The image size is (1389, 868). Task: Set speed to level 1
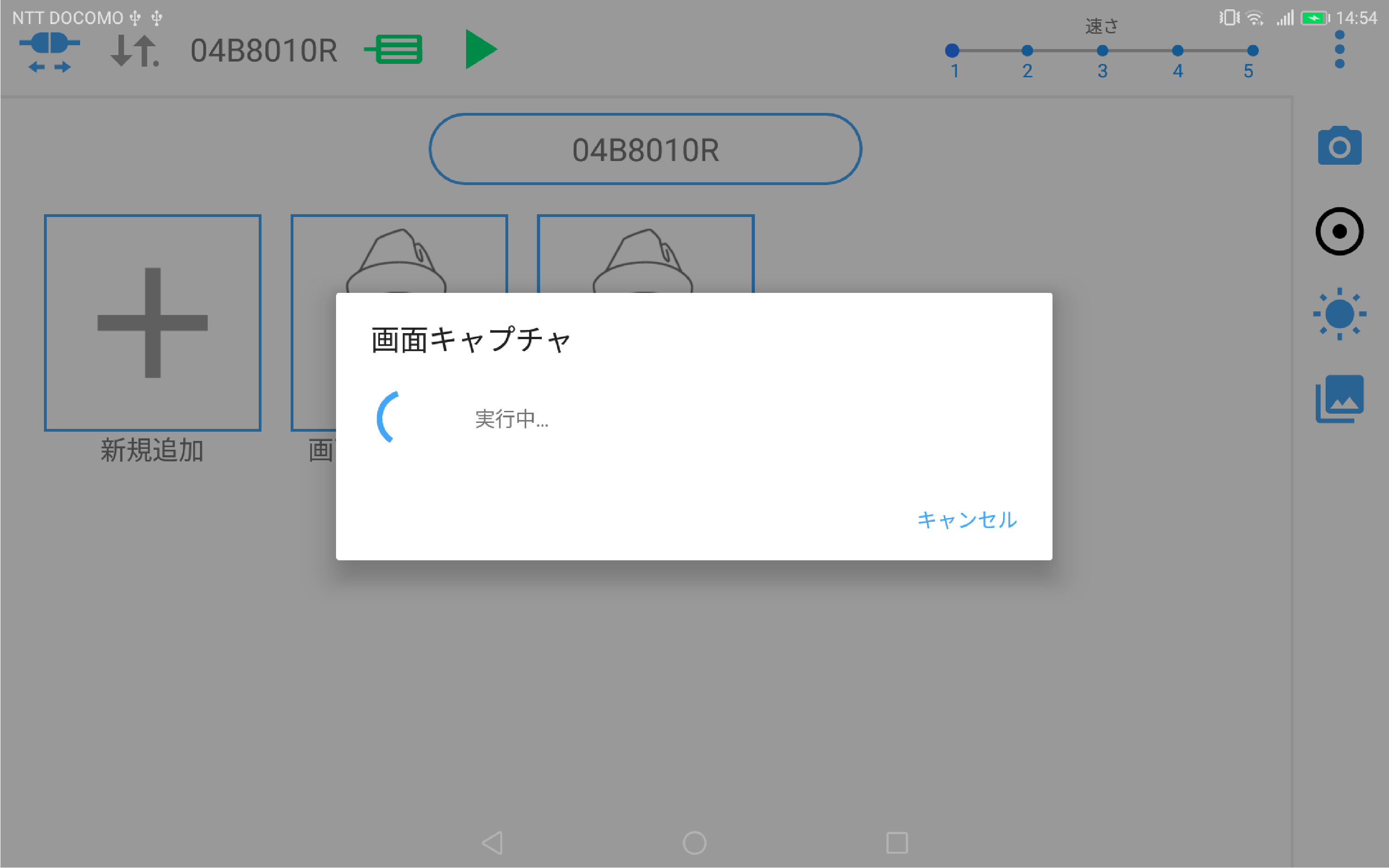(x=952, y=51)
